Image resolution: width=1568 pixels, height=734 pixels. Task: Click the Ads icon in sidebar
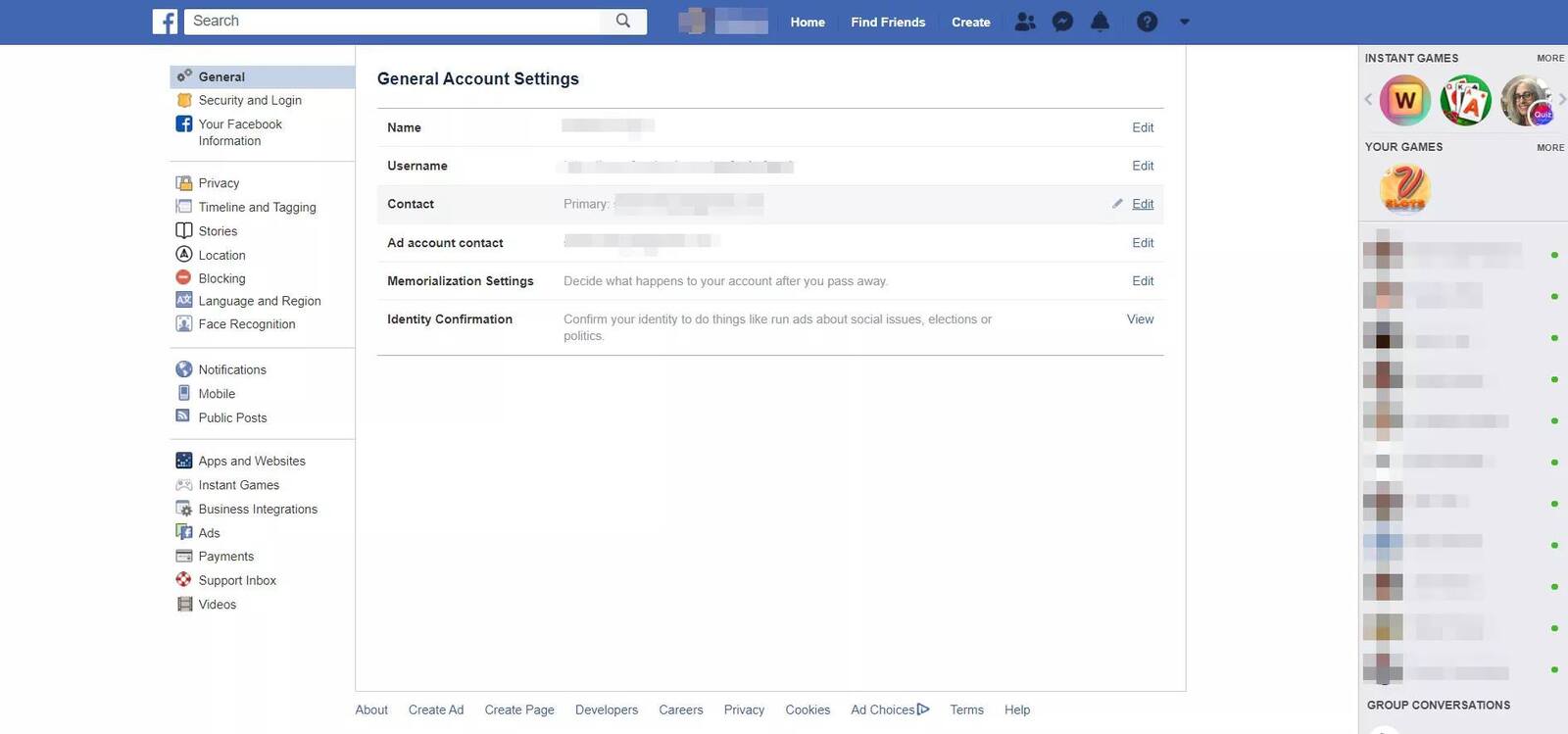click(x=183, y=532)
